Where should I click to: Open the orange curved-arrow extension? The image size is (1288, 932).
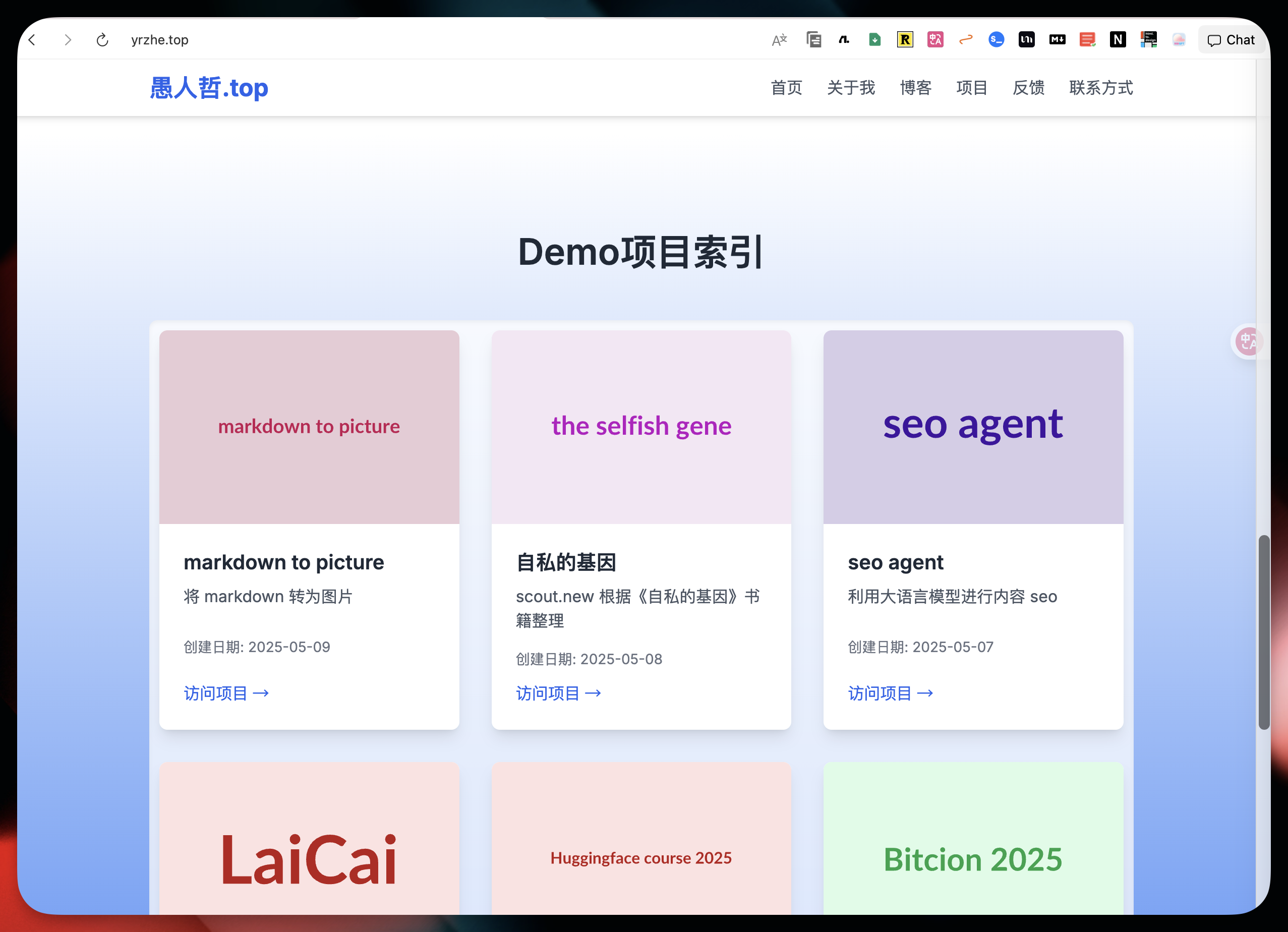965,39
